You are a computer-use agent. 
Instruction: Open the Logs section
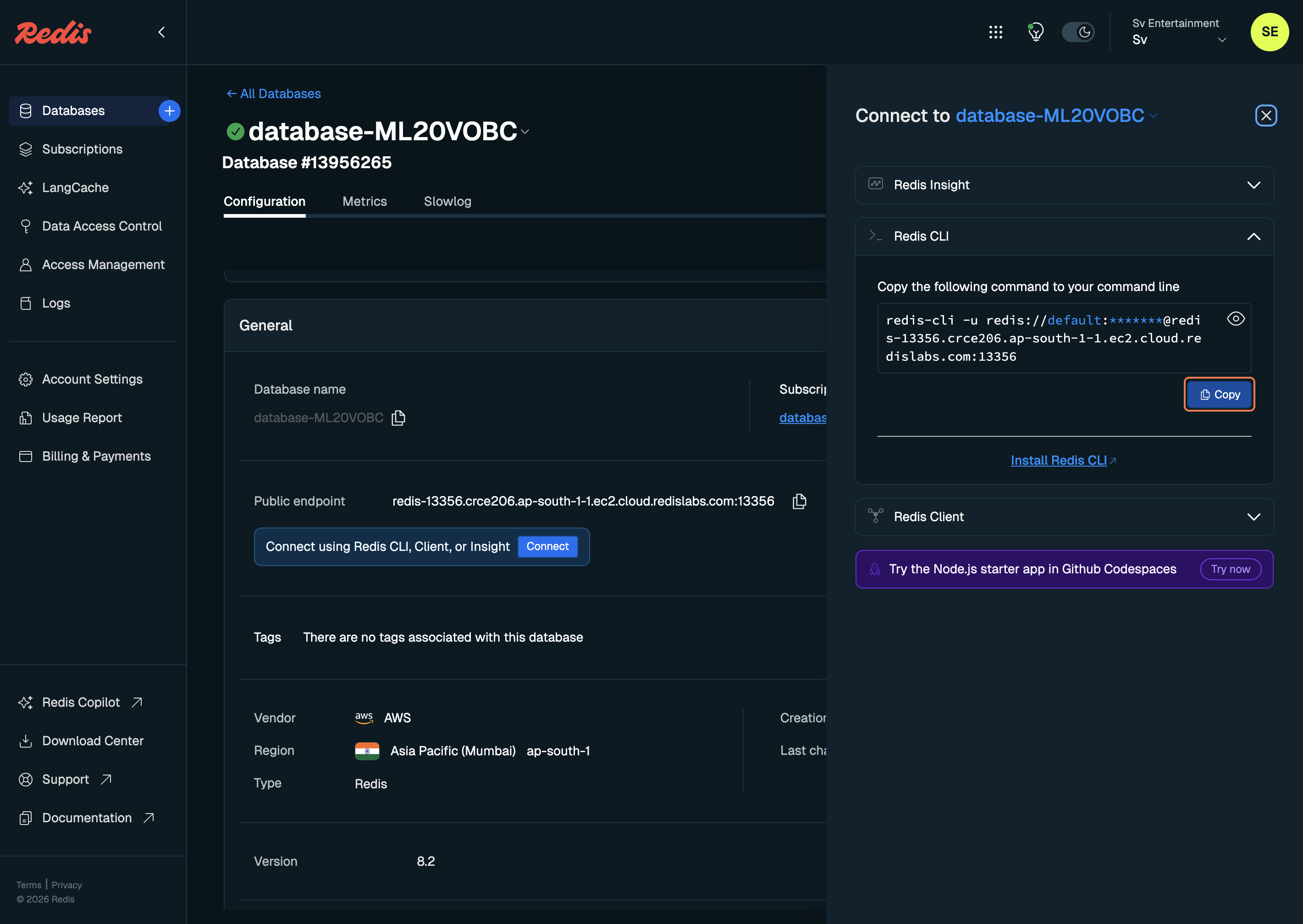(55, 302)
